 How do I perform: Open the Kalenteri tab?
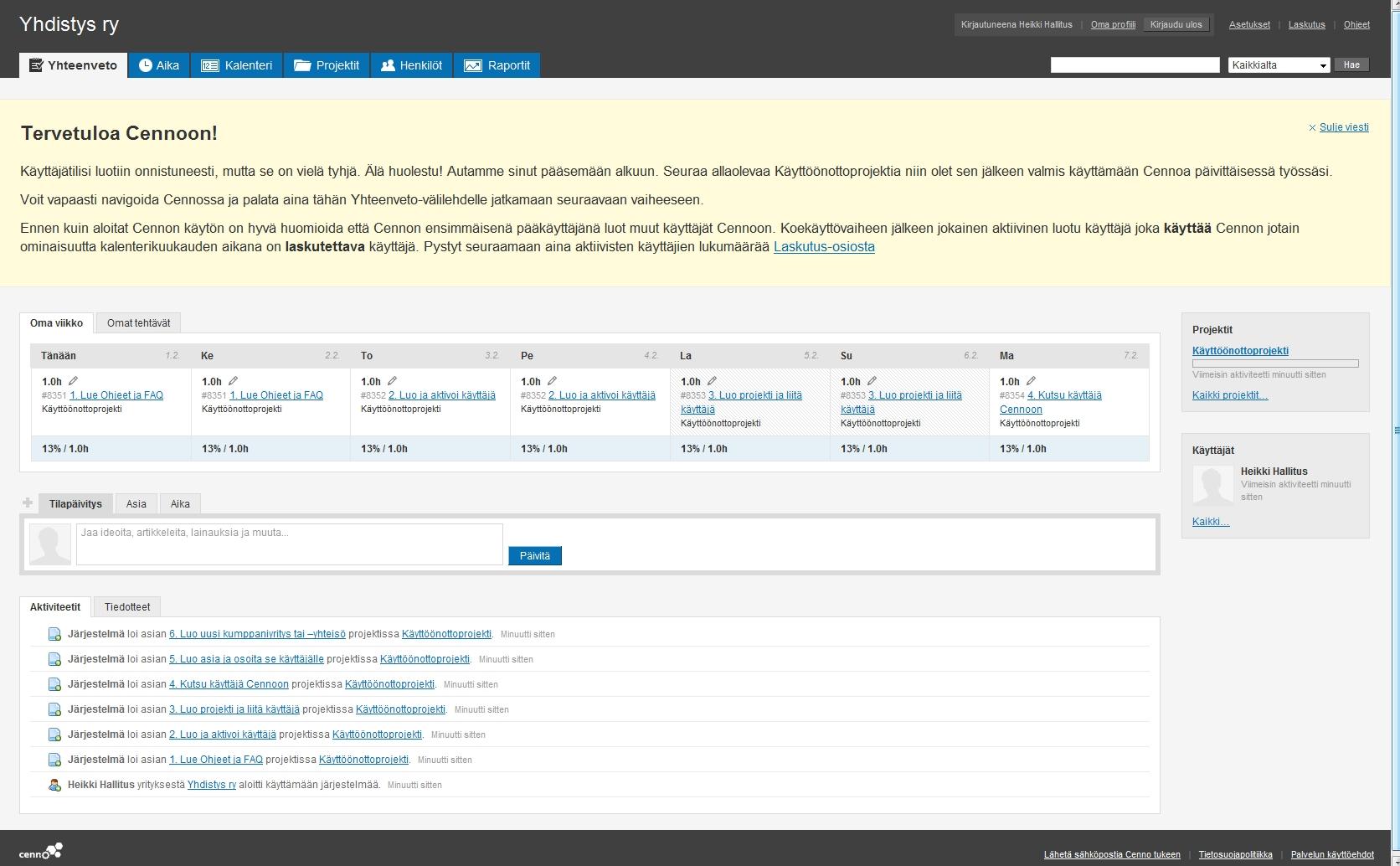pos(237,65)
